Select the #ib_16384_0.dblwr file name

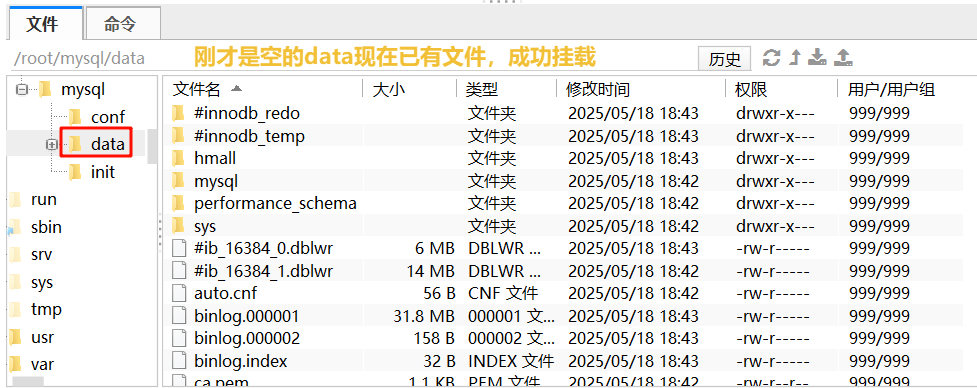264,248
